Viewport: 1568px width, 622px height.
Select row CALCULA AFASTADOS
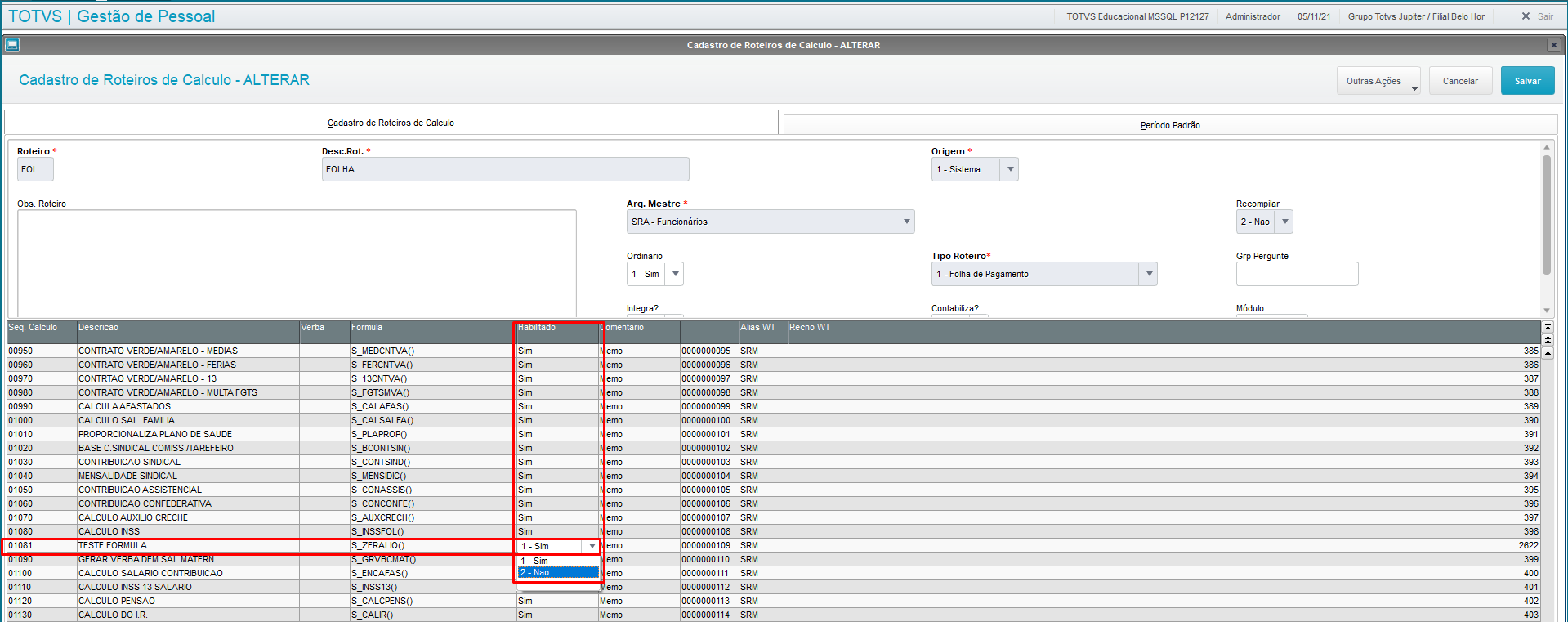tap(773, 407)
